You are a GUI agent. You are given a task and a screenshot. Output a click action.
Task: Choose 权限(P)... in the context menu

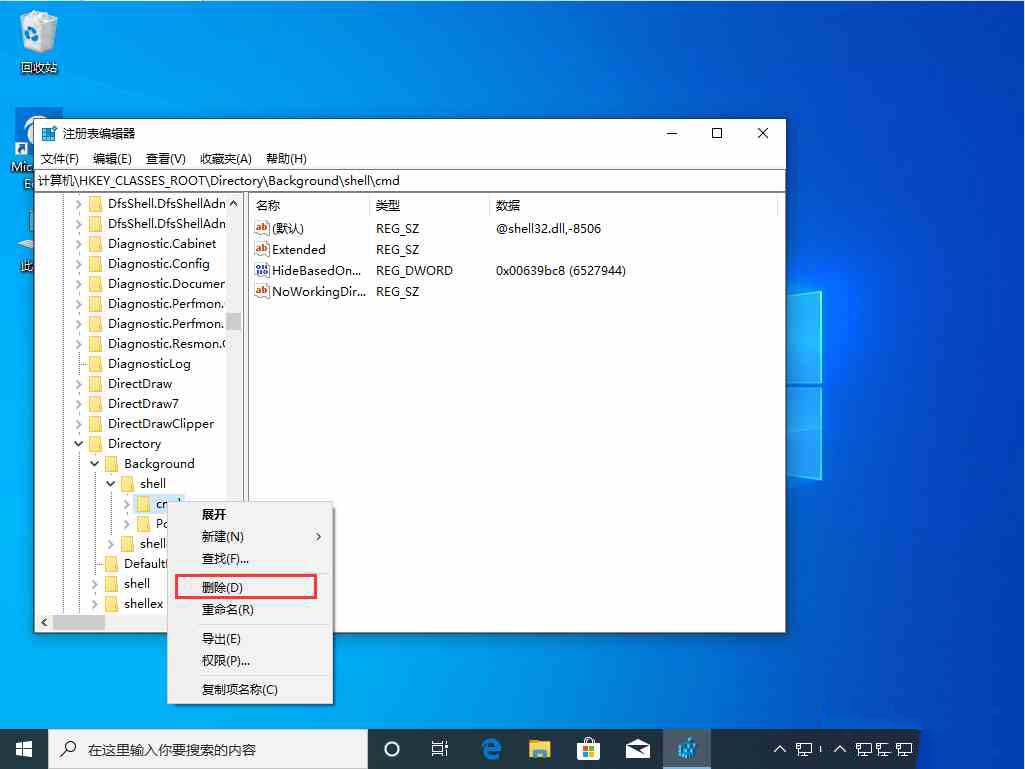point(250,661)
